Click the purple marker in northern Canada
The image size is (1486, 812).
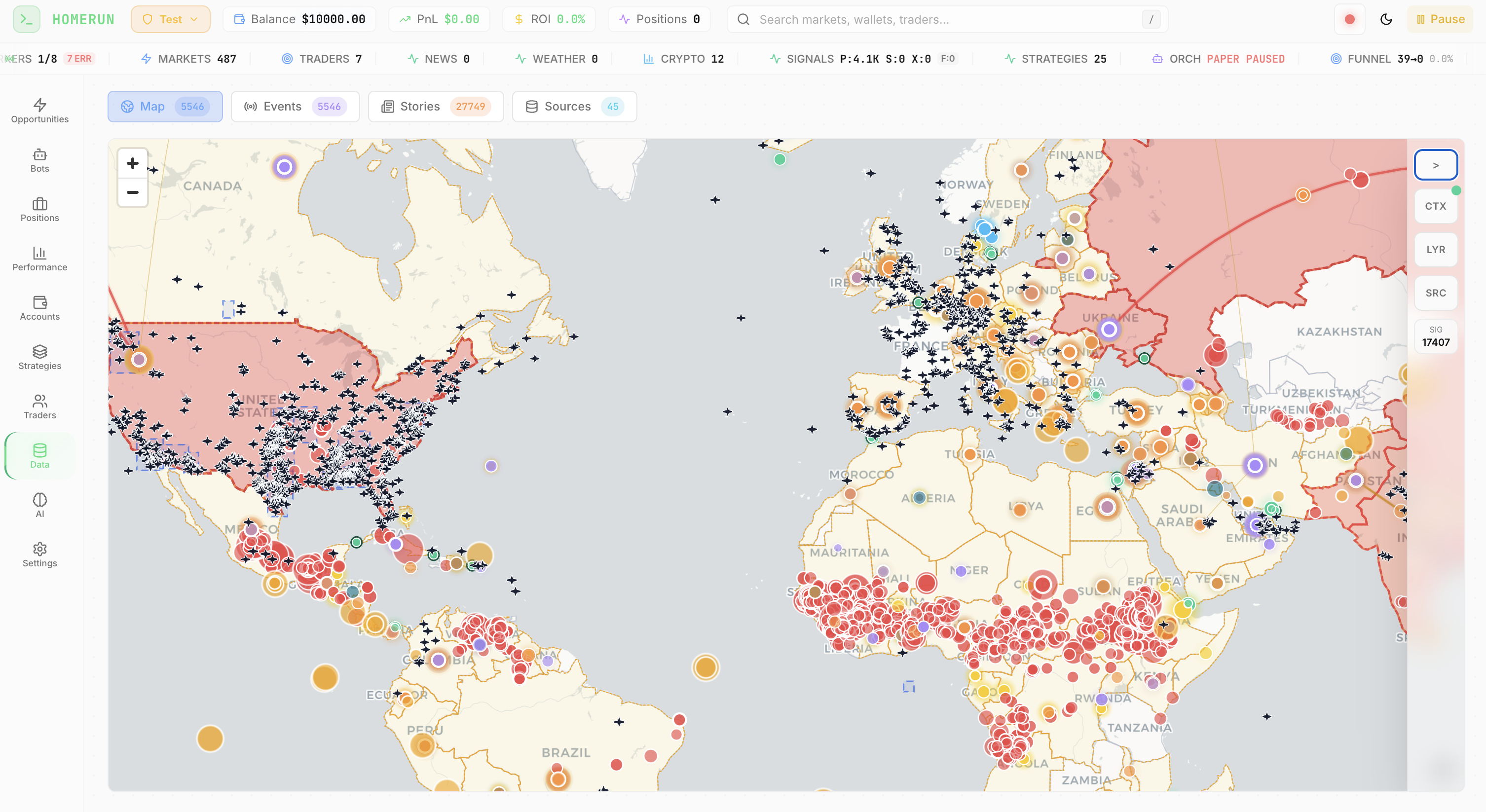tap(284, 167)
